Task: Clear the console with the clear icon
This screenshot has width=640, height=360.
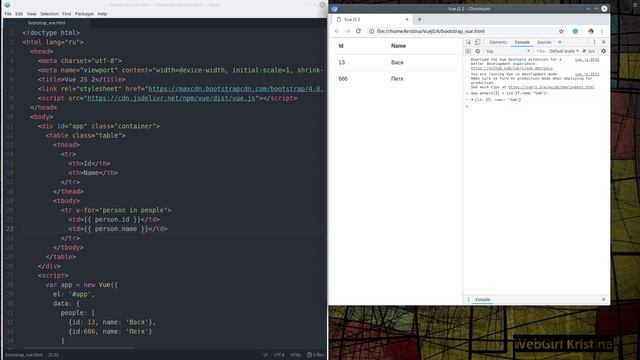Action: tap(478, 51)
